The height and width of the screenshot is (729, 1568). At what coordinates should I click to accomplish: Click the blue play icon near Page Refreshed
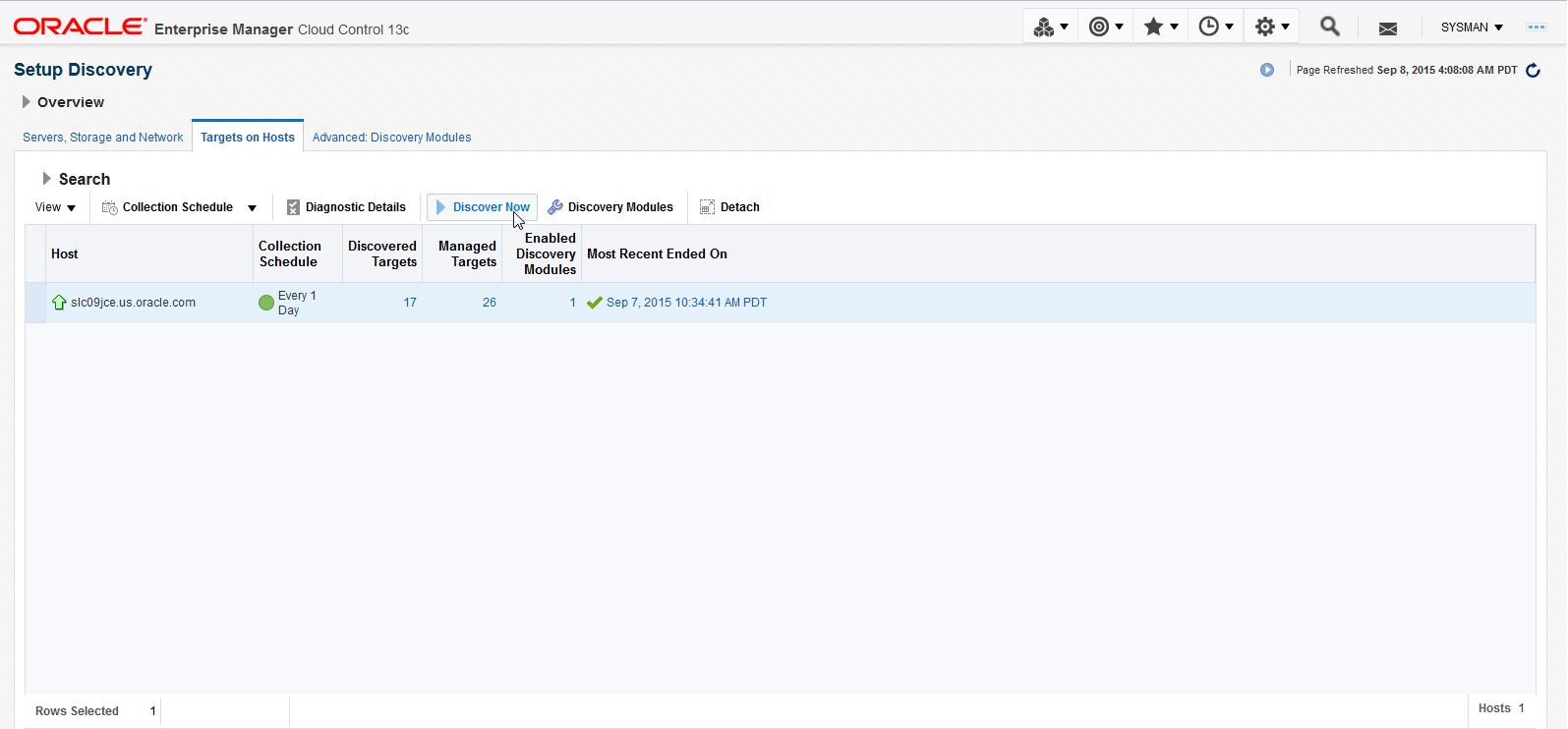pos(1267,70)
